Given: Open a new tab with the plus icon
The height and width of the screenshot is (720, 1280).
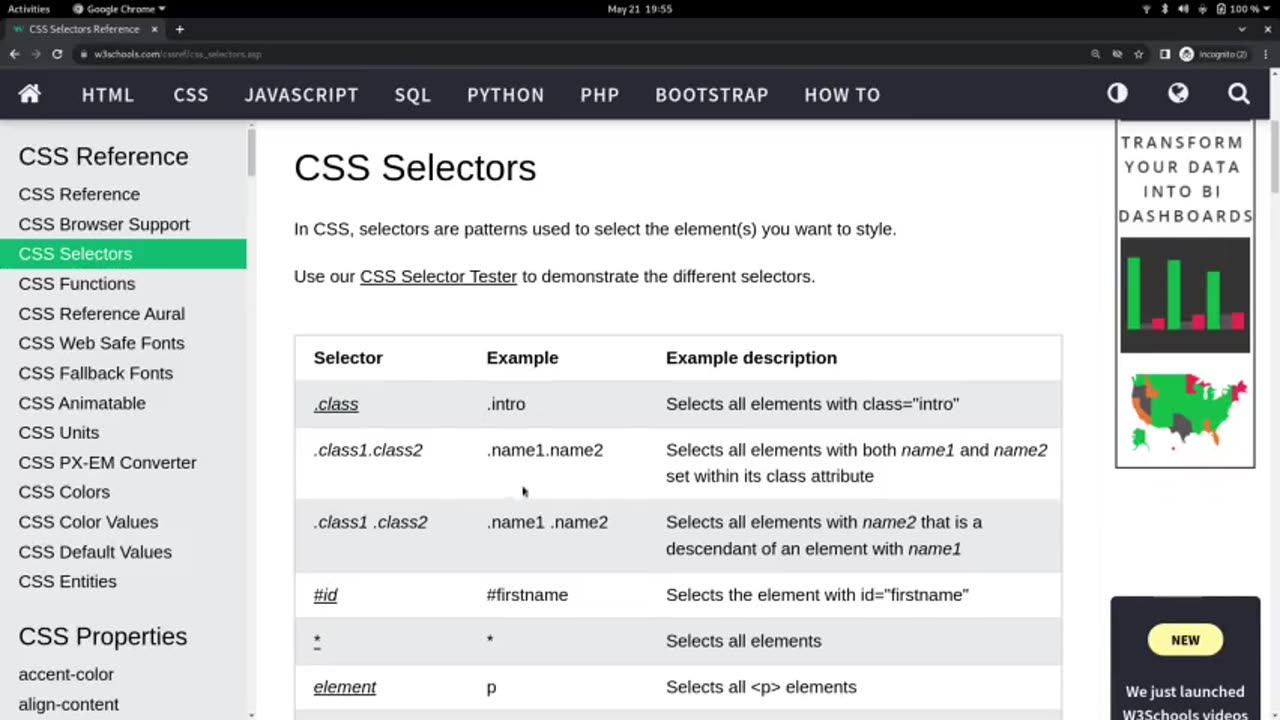Looking at the screenshot, I should 180,29.
